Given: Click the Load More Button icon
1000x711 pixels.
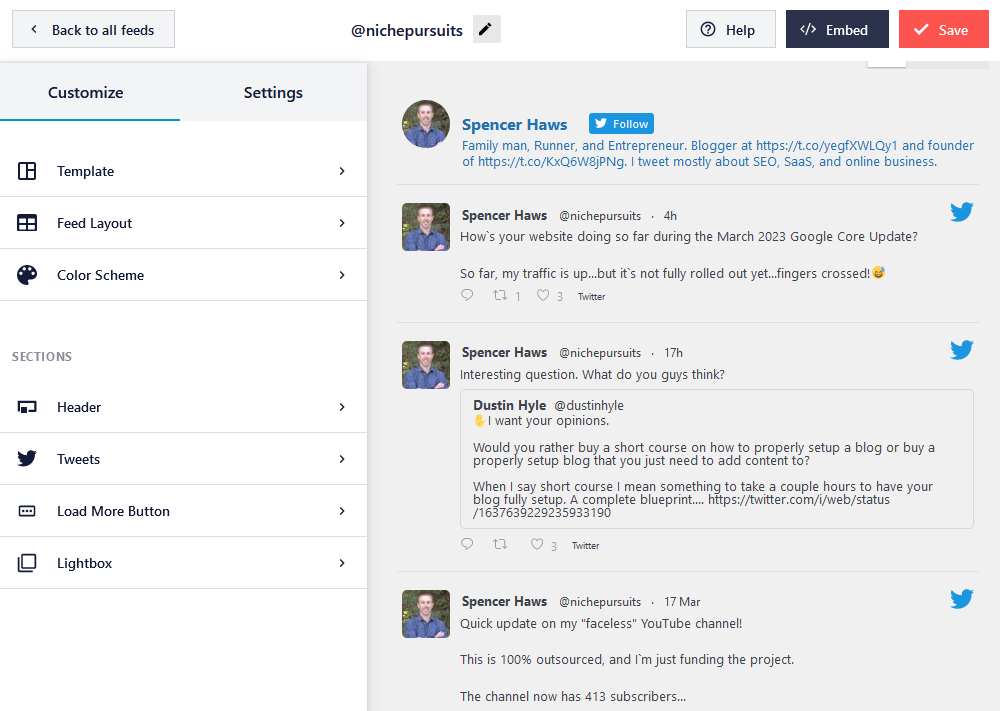Looking at the screenshot, I should tap(27, 511).
